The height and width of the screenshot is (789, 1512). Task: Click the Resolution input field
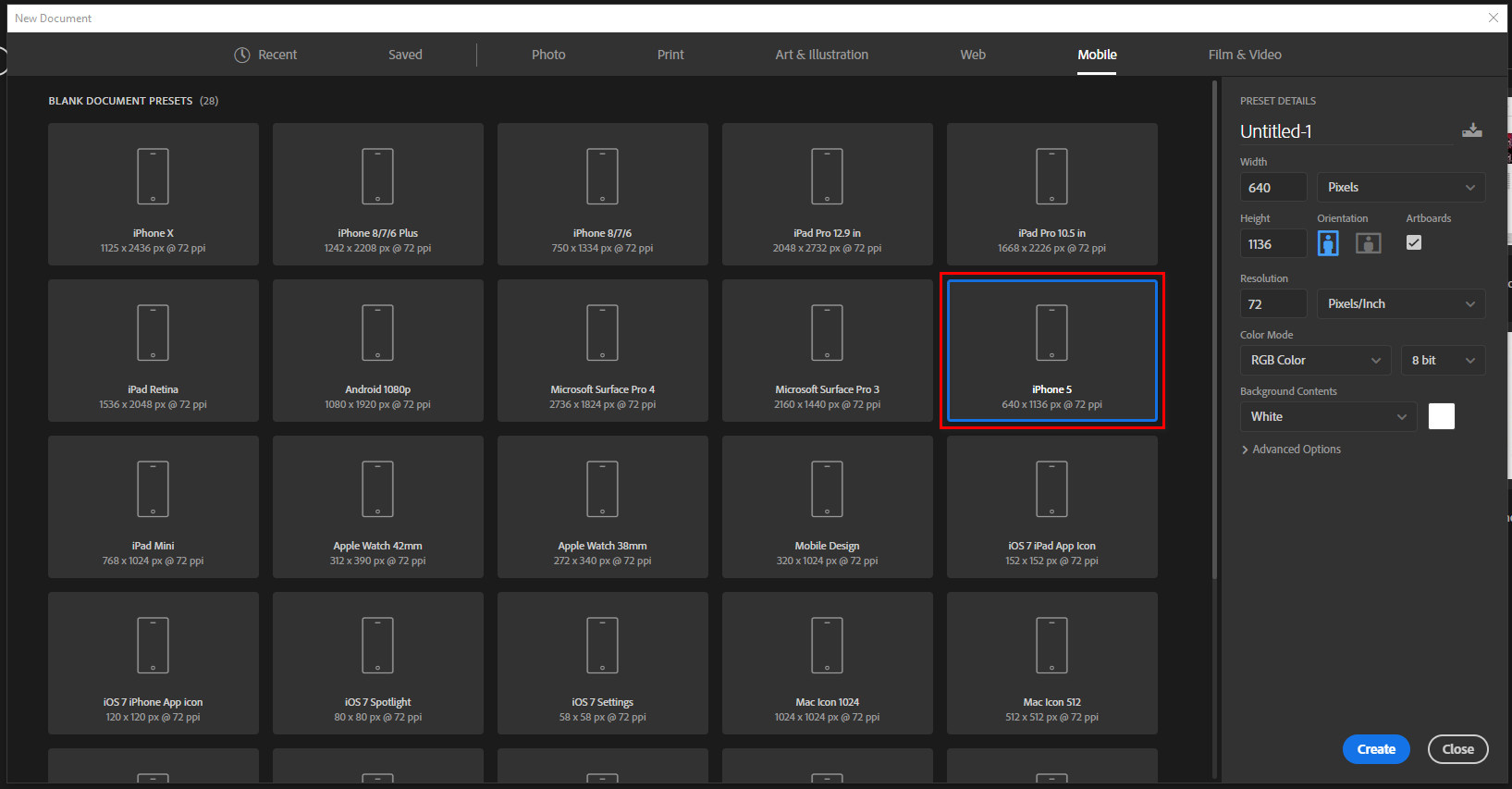click(1273, 303)
